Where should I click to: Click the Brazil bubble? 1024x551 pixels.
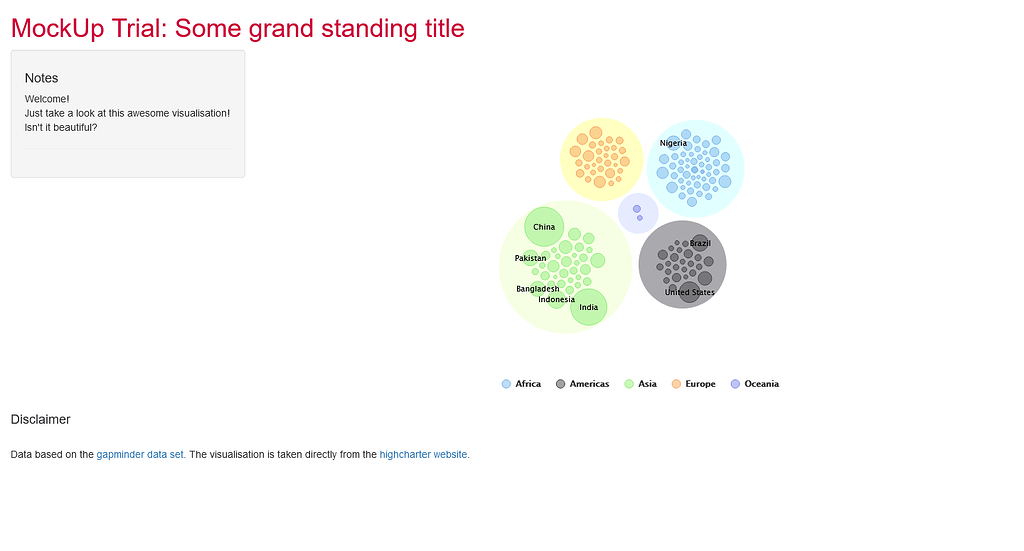(x=699, y=243)
